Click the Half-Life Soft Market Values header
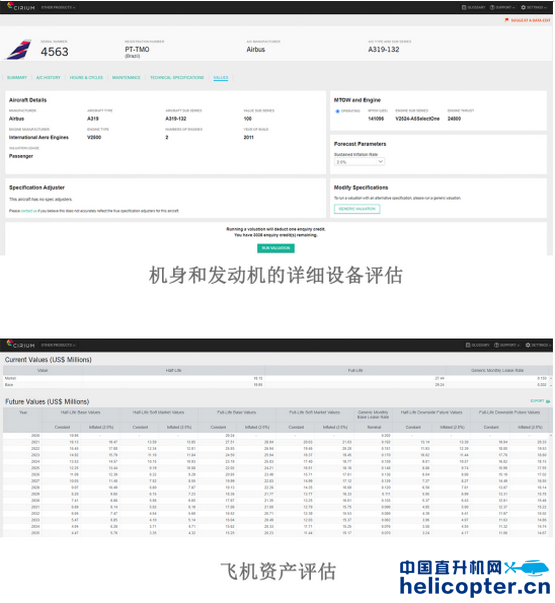 [158, 412]
